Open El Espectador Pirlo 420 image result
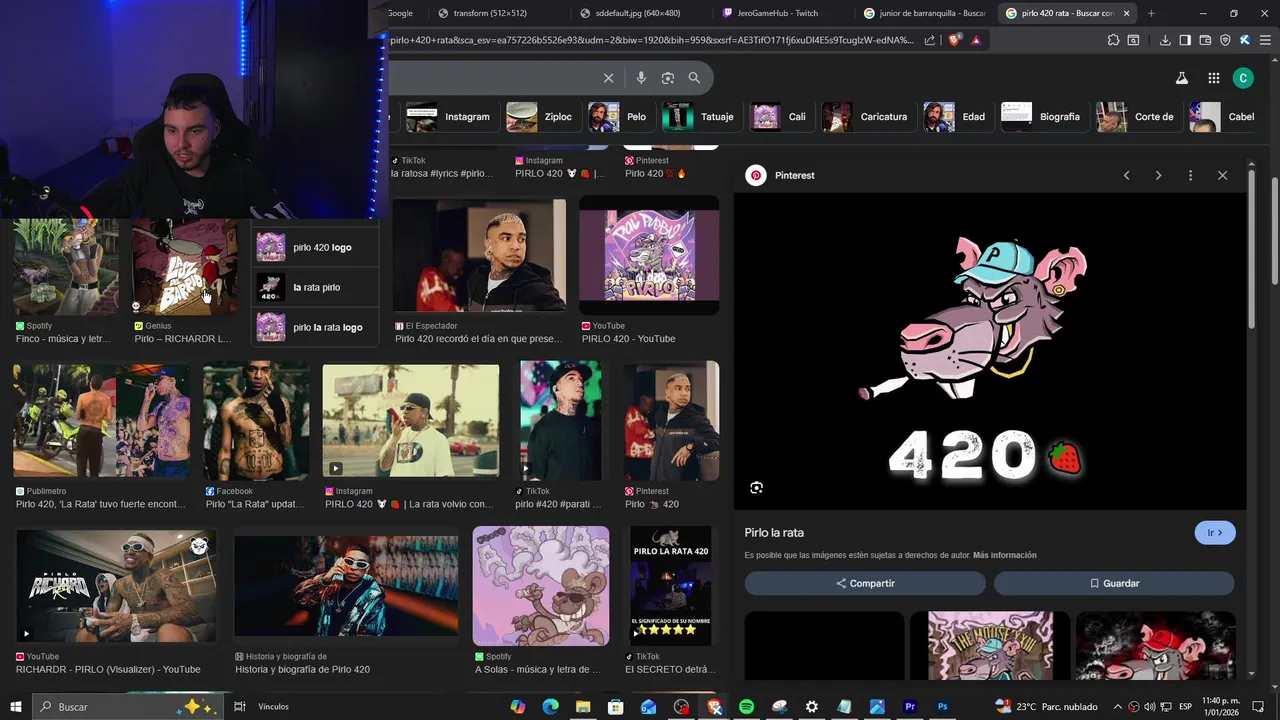The height and width of the screenshot is (720, 1280). point(479,255)
